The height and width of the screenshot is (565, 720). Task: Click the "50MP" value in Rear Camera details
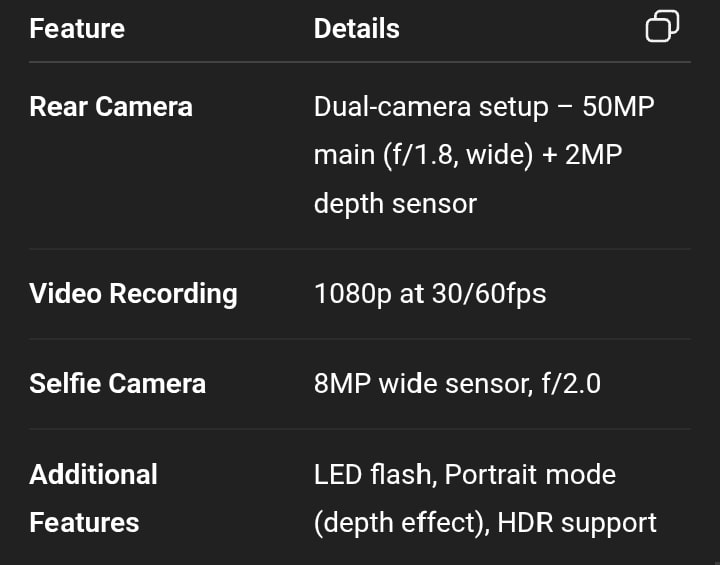pyautogui.click(x=618, y=107)
